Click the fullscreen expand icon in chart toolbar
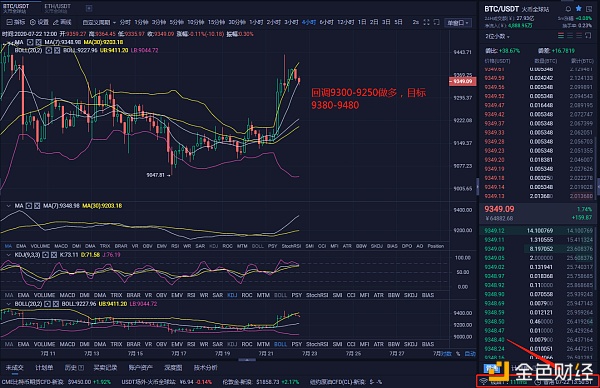This screenshot has width=600, height=388. (x=426, y=22)
